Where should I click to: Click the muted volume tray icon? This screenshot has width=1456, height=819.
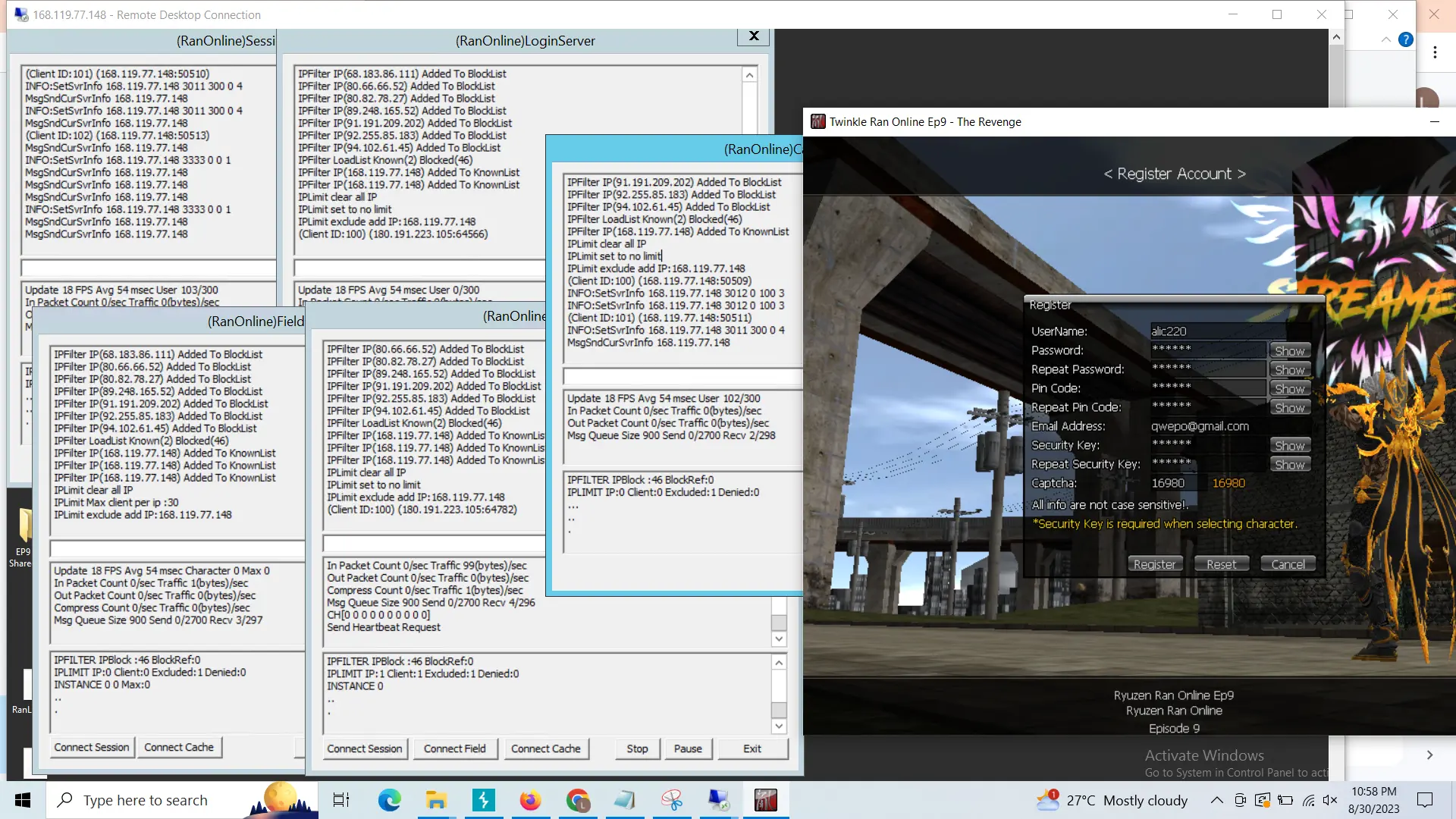pos(1330,800)
